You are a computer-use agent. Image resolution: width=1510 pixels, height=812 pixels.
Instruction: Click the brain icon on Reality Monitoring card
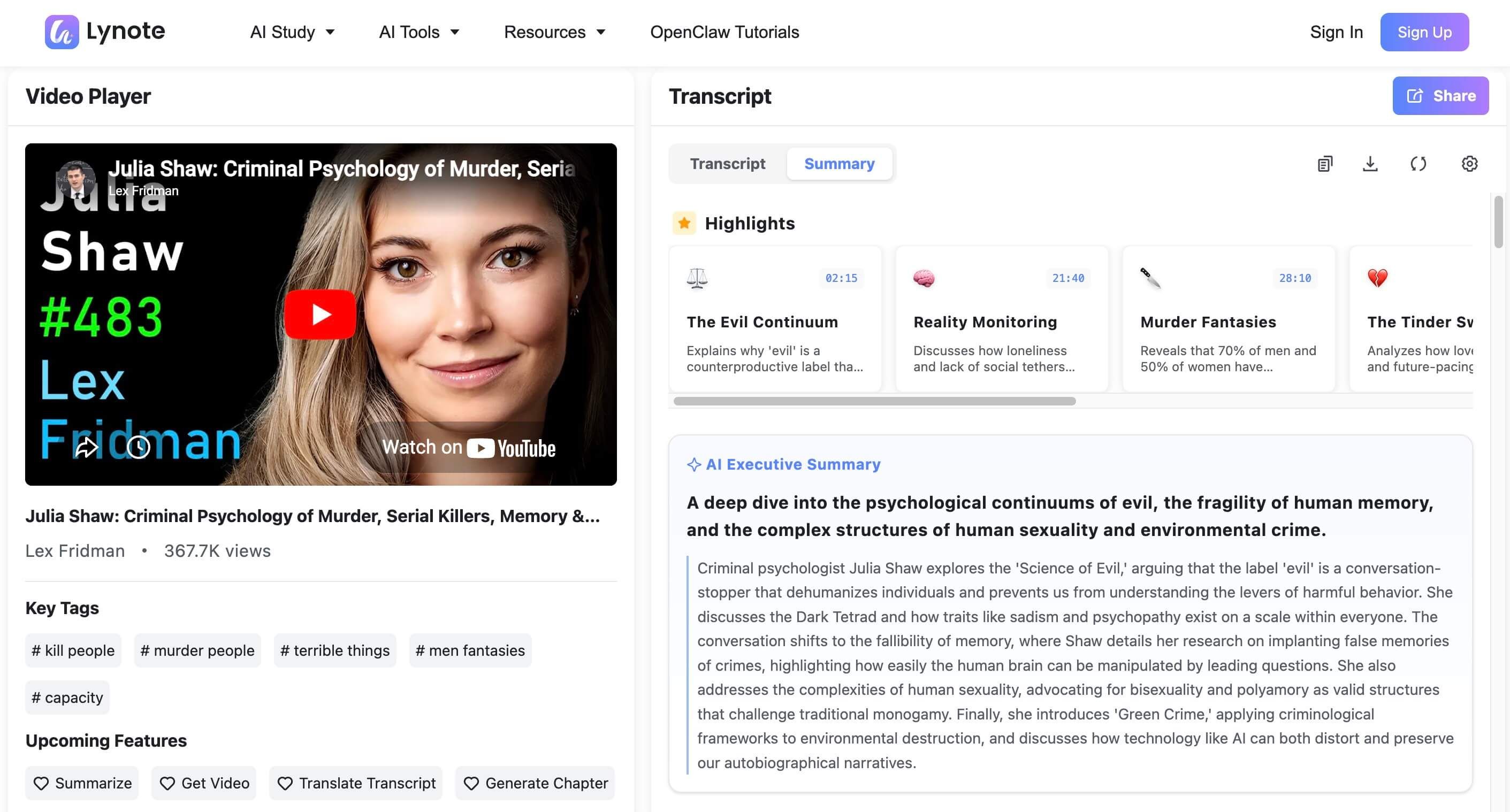coord(924,278)
